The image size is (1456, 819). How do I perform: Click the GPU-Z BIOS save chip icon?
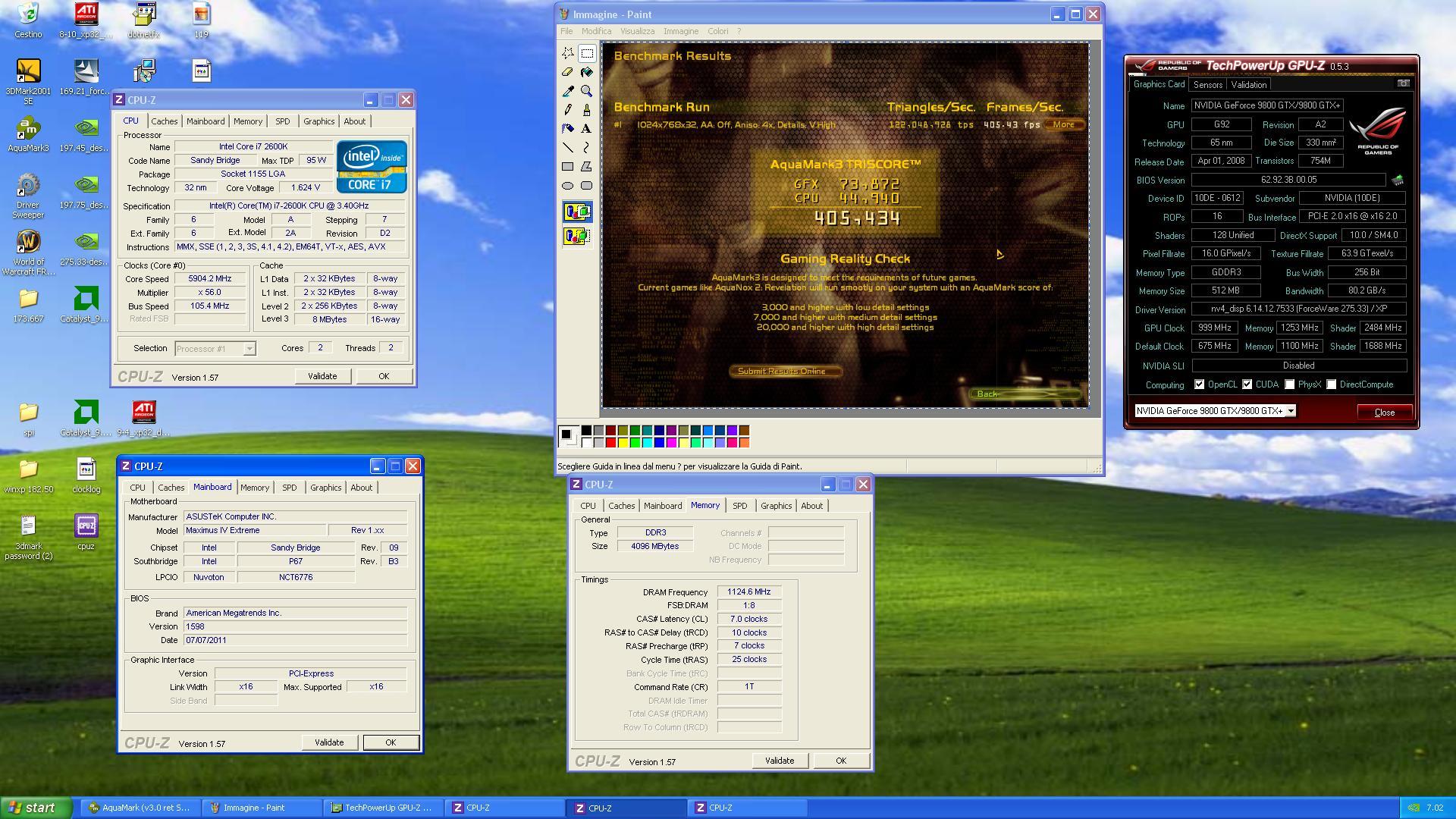click(x=1398, y=180)
